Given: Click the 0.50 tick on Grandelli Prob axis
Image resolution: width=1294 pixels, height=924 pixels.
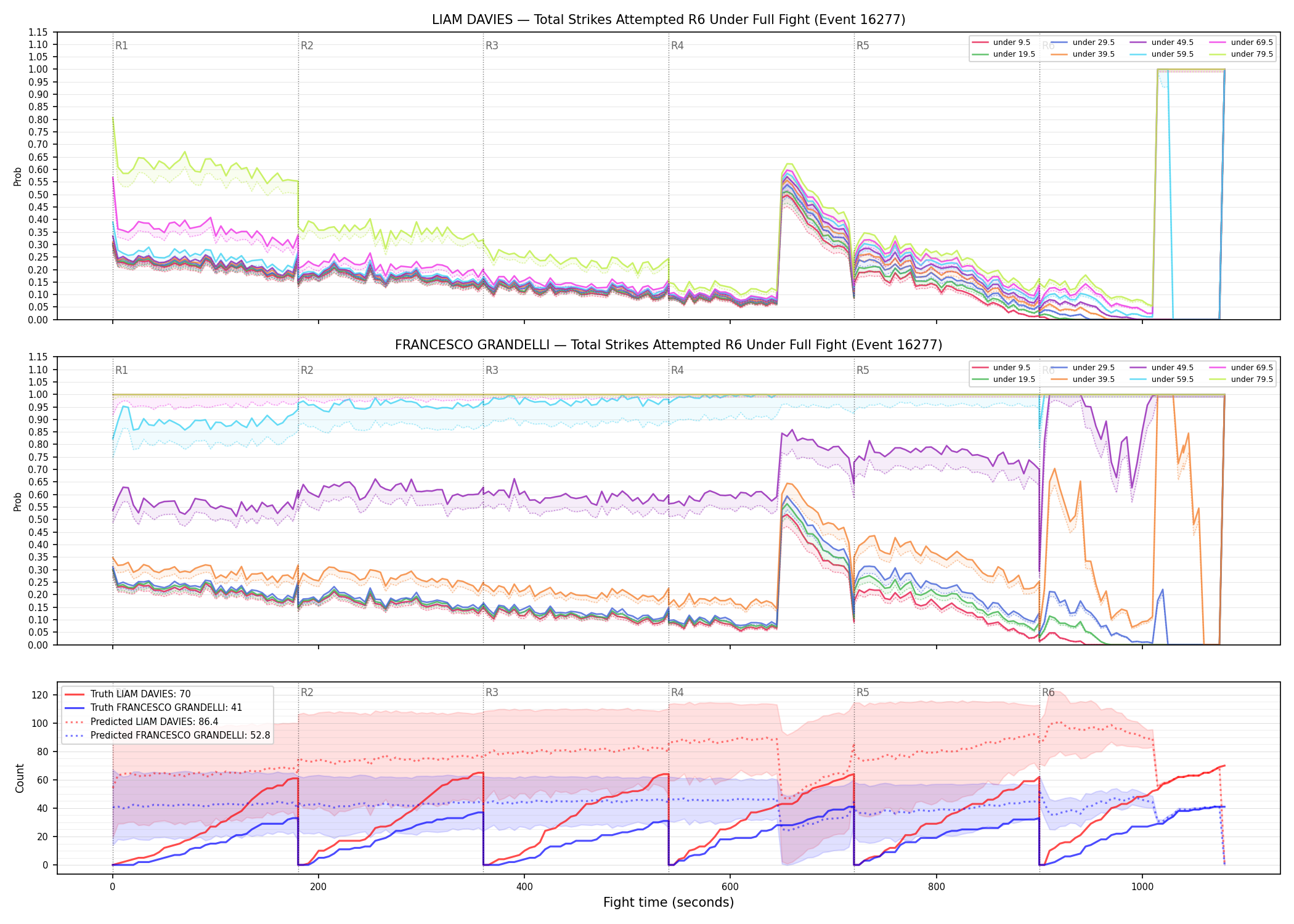Looking at the screenshot, I should coord(38,520).
